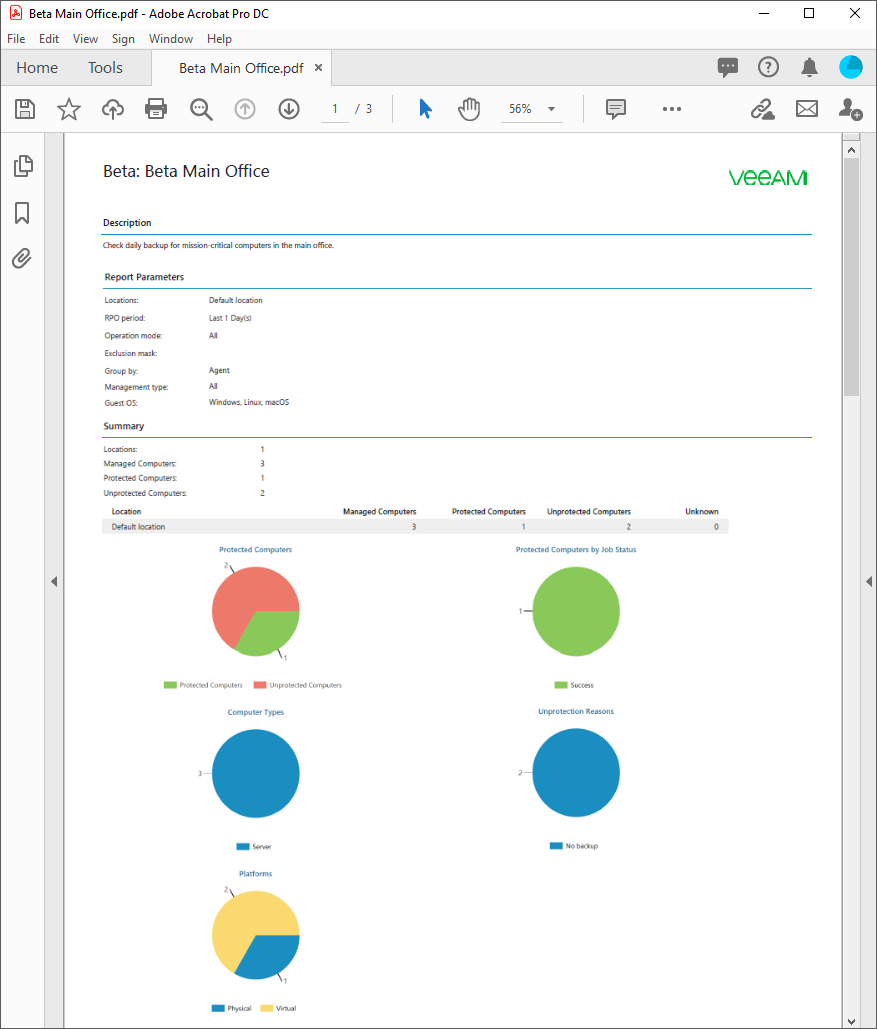Open the Attachments paperclip panel
The height and width of the screenshot is (1029, 877).
click(x=22, y=259)
